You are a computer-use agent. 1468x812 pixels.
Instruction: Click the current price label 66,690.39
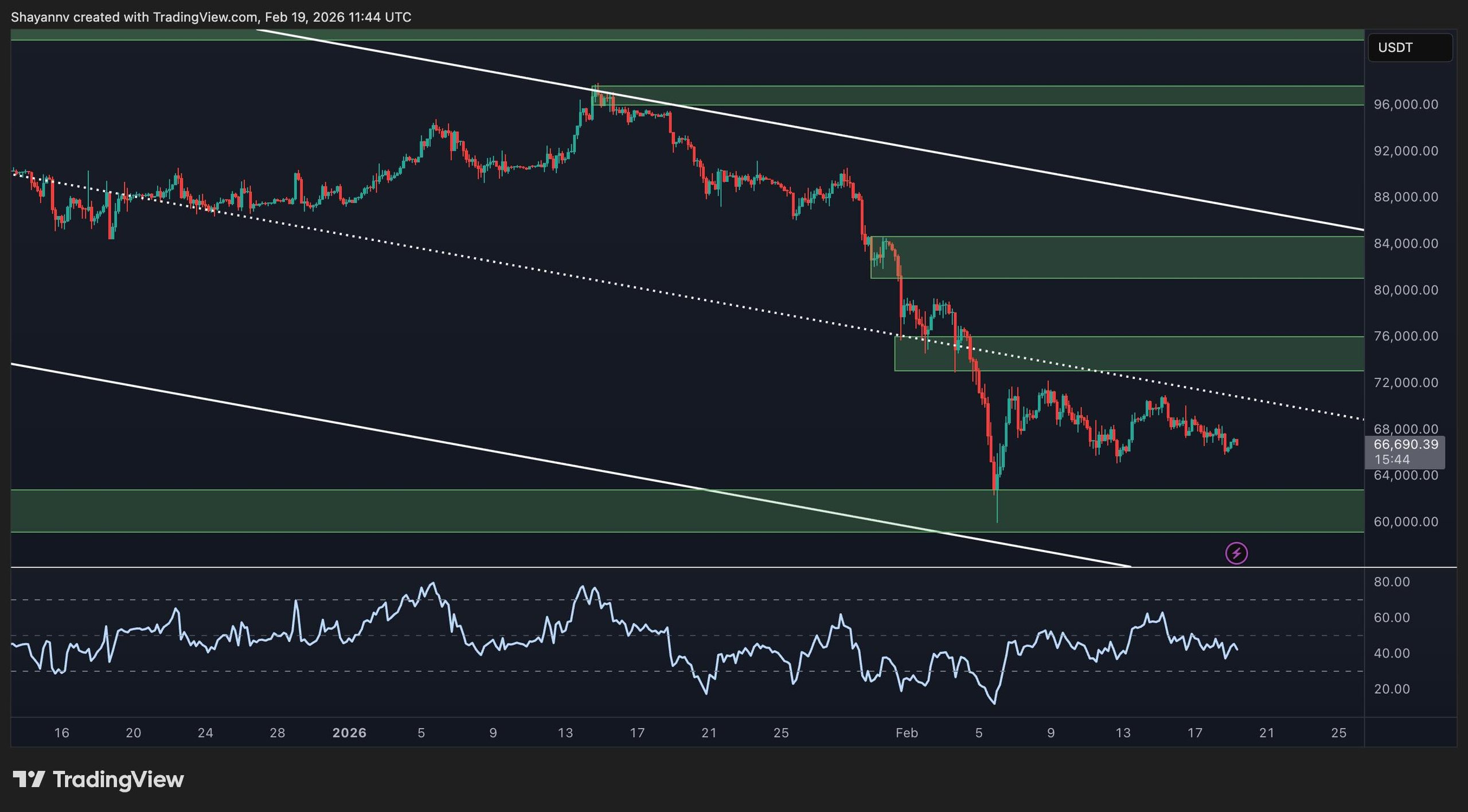tap(1405, 444)
